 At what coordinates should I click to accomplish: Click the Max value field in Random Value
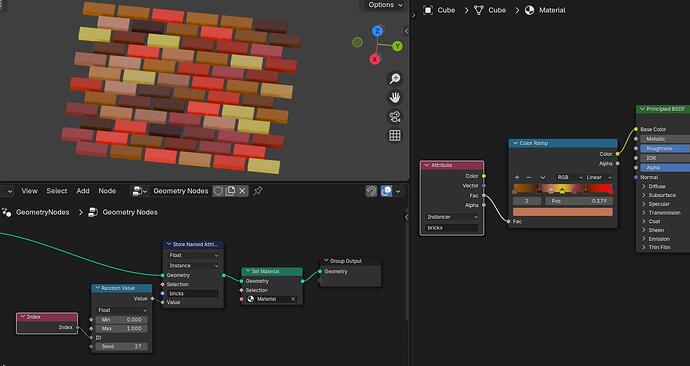click(122, 329)
